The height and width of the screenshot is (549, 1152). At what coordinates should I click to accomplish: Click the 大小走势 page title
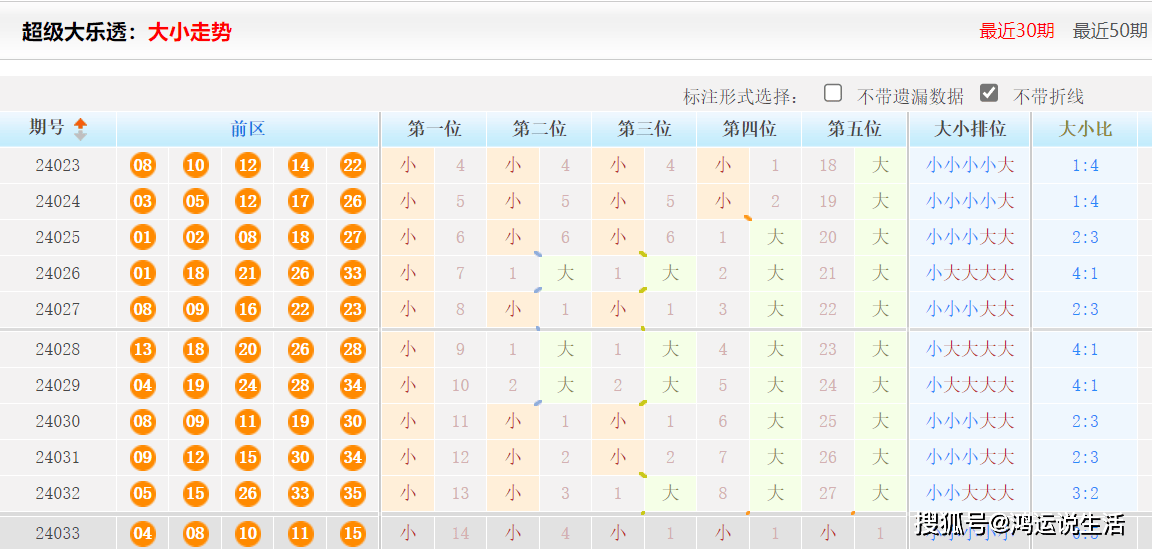tap(190, 32)
